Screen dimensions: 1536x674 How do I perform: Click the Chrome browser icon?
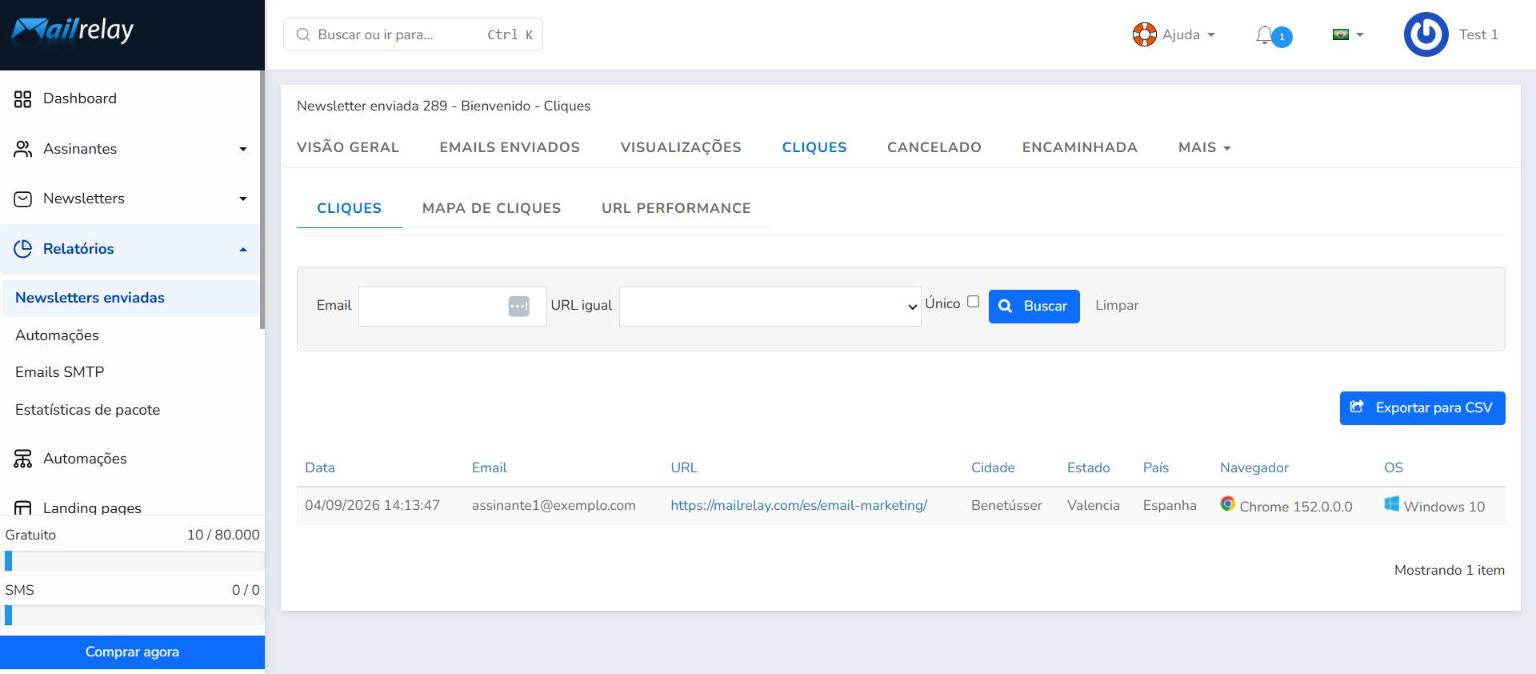[x=1227, y=504]
